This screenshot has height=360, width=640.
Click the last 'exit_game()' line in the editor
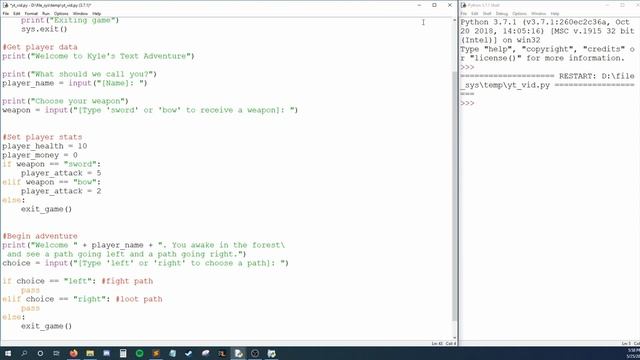[47, 326]
